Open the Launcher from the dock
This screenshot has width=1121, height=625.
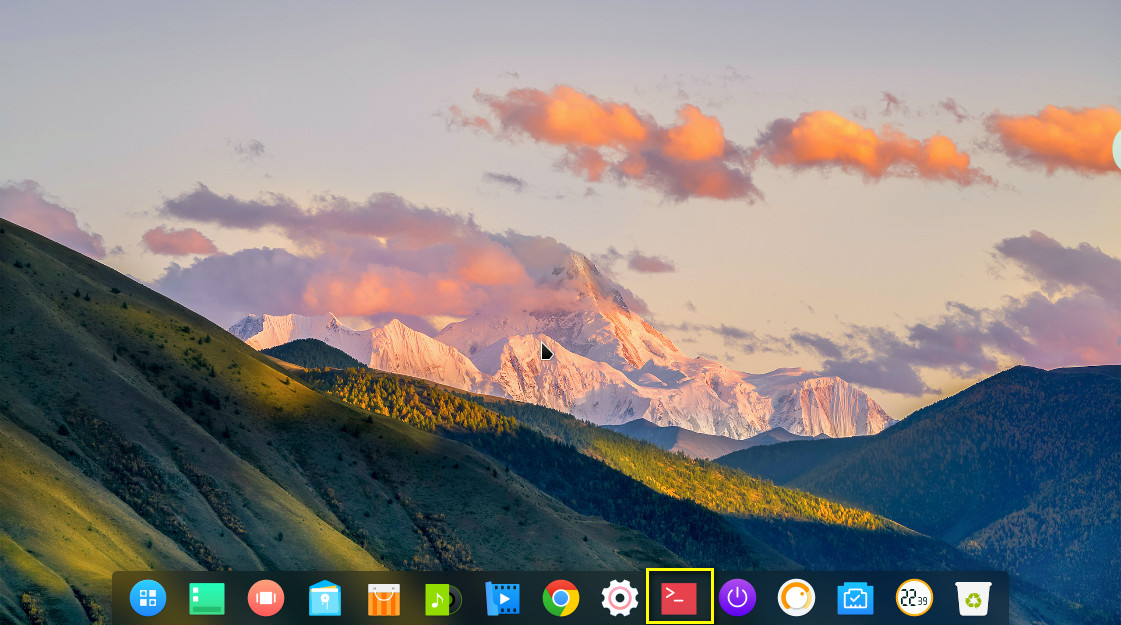[x=148, y=598]
